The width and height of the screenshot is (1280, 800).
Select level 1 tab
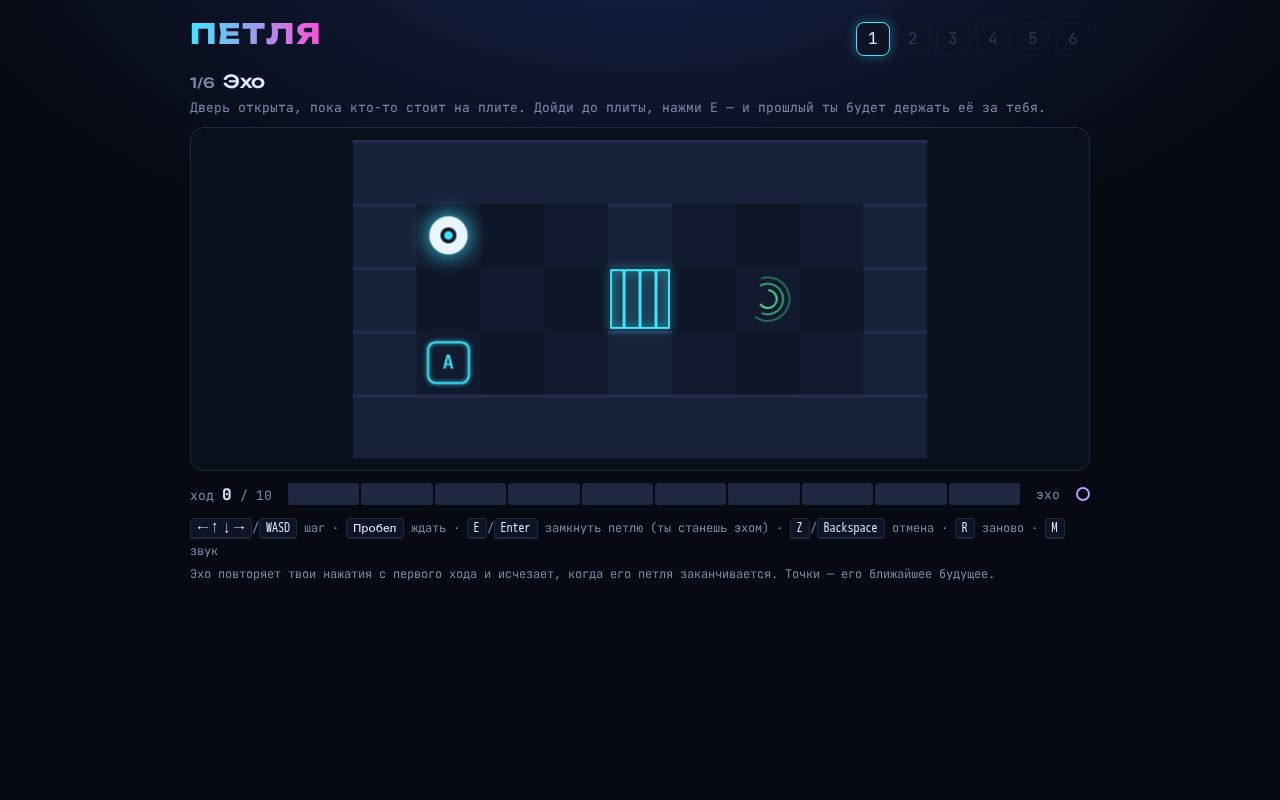pos(873,39)
